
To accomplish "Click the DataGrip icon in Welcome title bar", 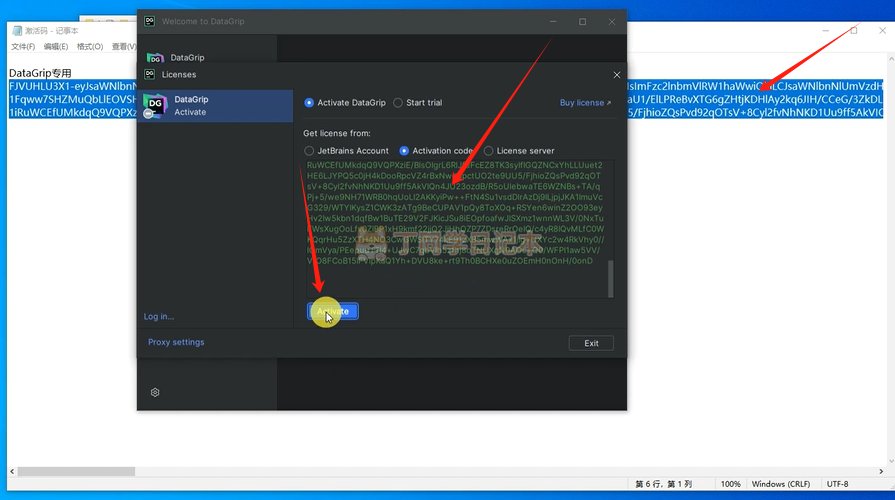I will point(150,21).
